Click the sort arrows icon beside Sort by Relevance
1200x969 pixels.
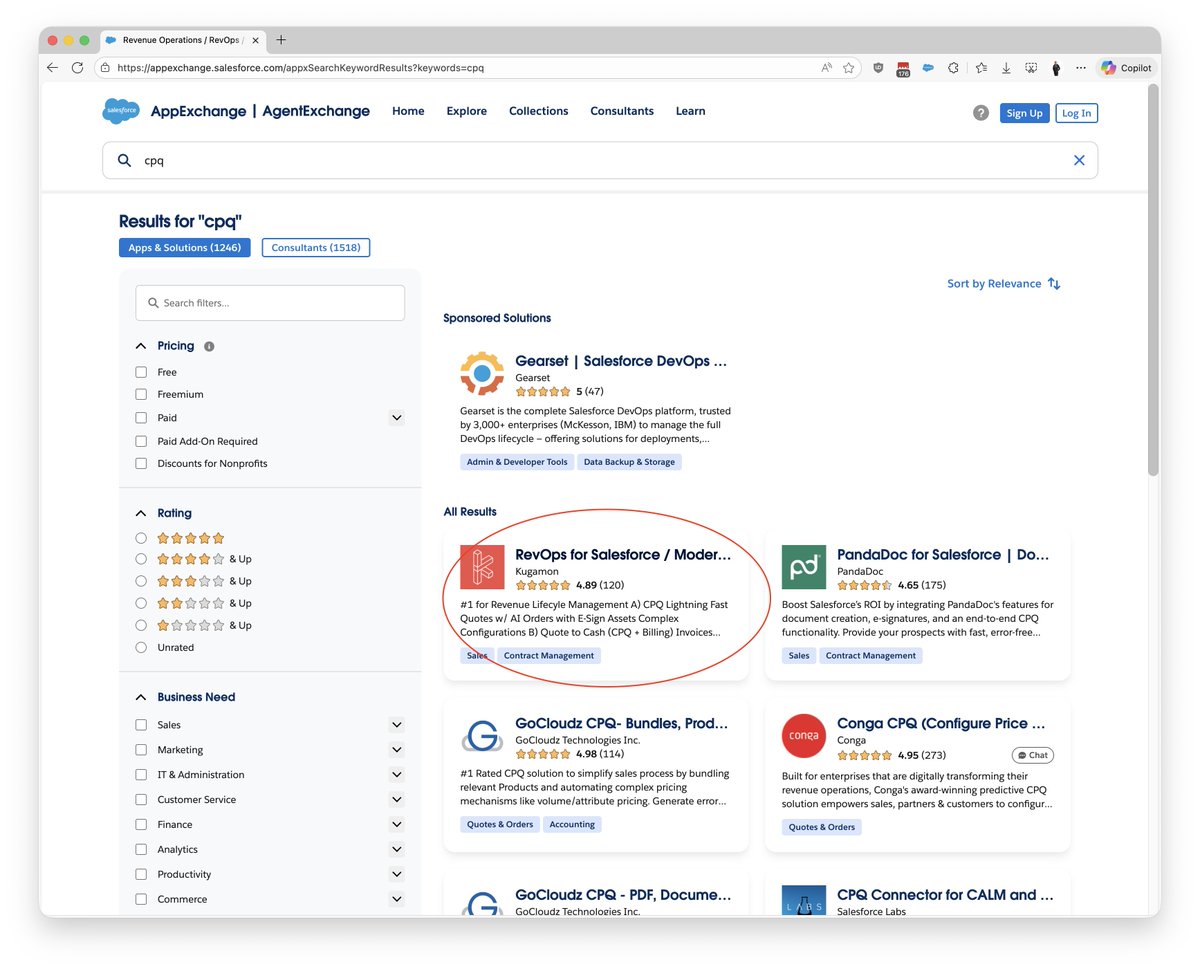pyautogui.click(x=1054, y=284)
